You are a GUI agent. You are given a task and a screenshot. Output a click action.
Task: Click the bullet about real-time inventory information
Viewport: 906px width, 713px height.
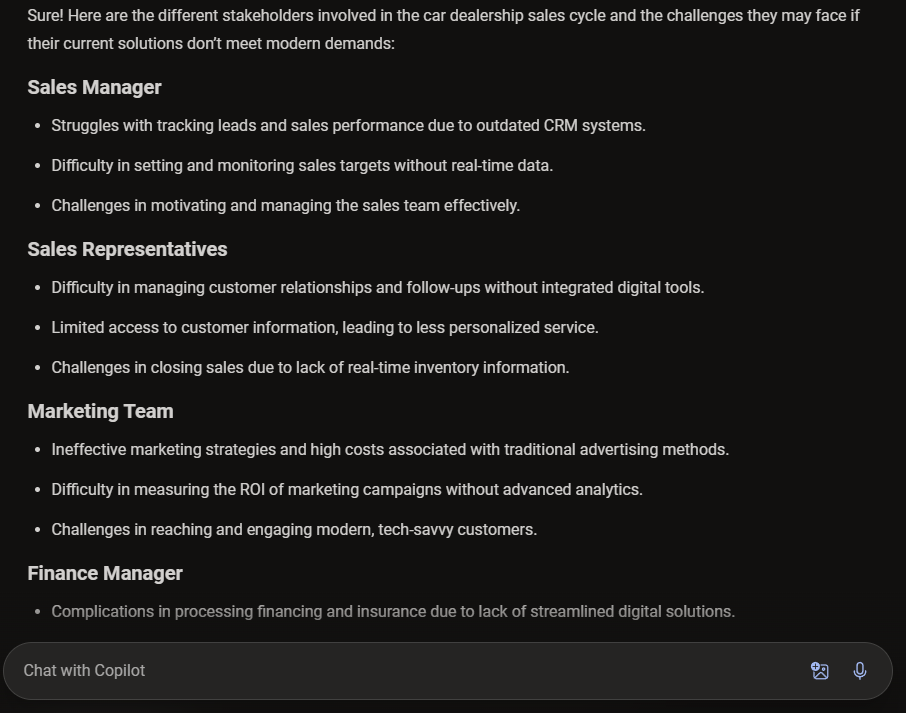310,367
